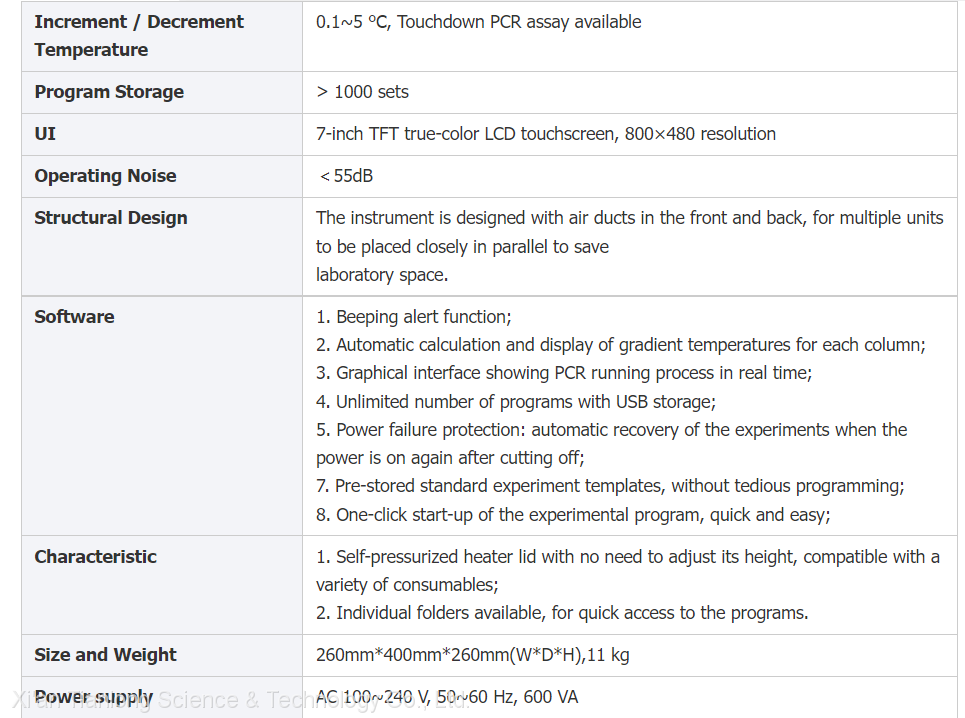965x718 pixels.
Task: Click the Size and Weight label
Action: click(x=105, y=655)
